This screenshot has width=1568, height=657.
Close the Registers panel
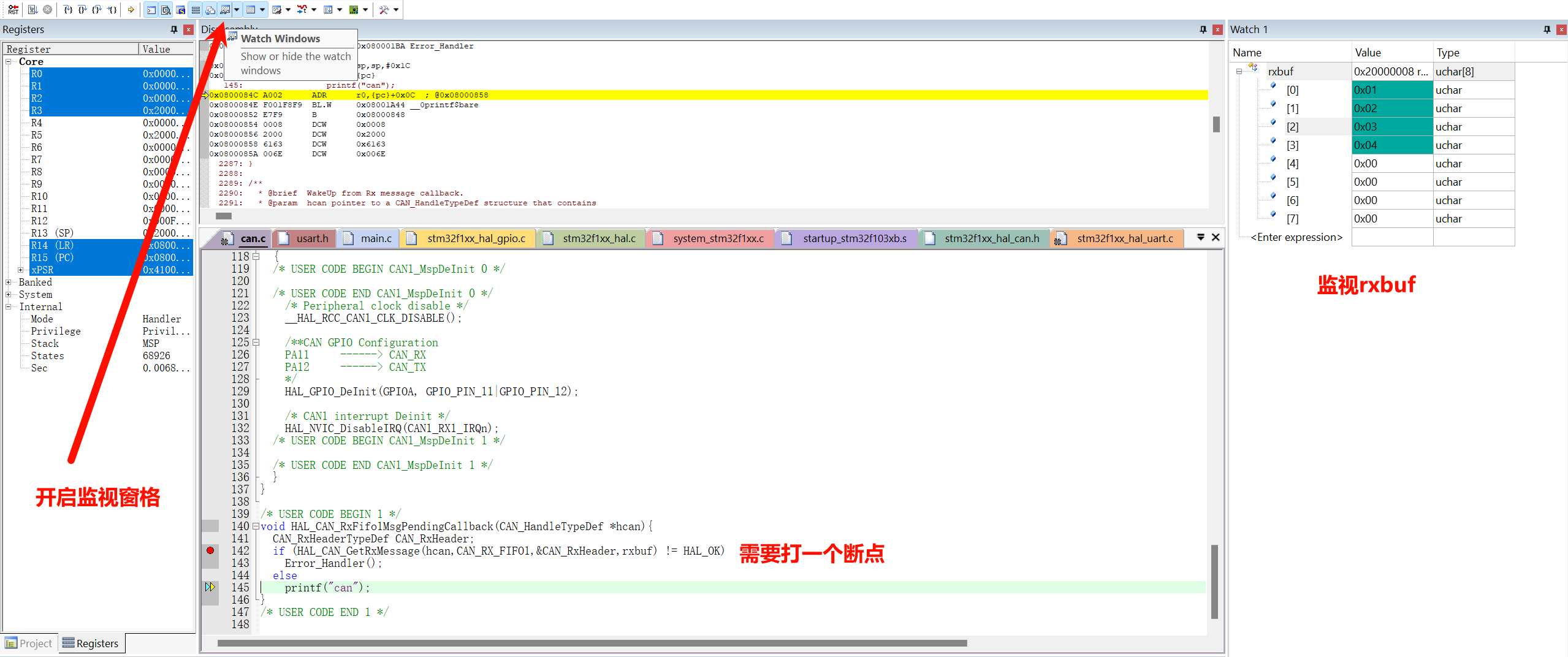tap(188, 29)
